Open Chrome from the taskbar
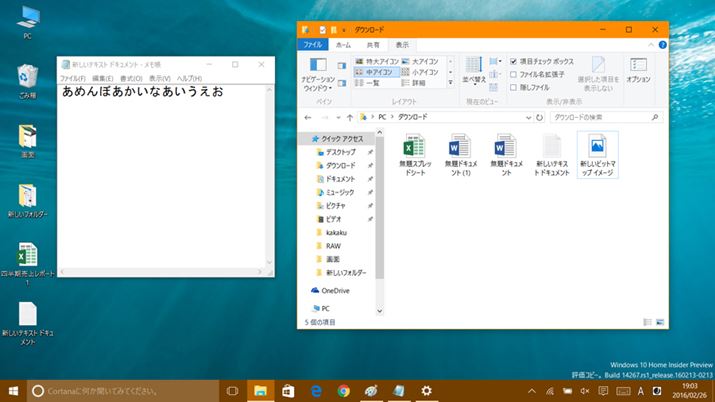715x402 pixels. pos(343,390)
